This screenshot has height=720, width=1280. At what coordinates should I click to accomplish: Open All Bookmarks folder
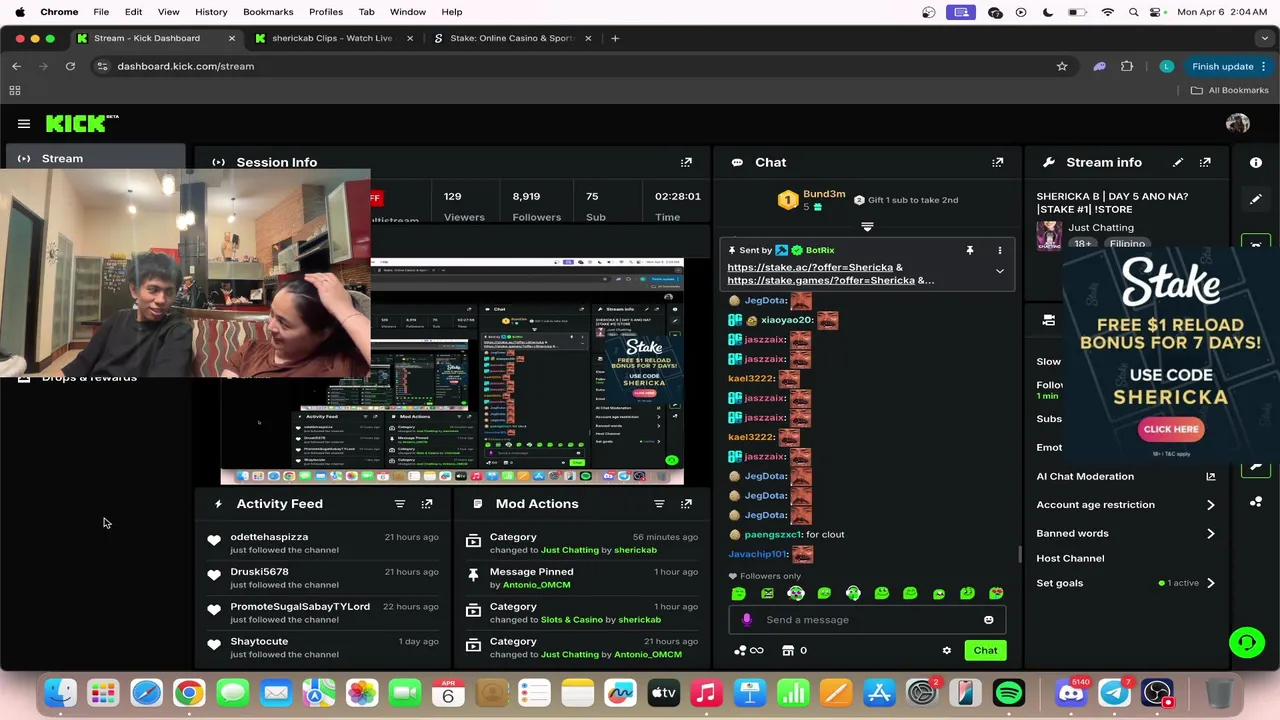click(1229, 90)
